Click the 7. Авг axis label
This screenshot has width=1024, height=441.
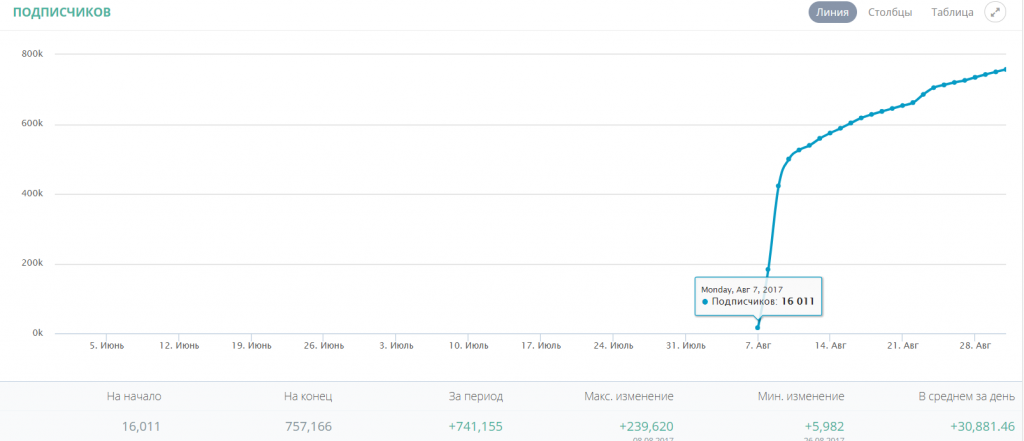coord(757,346)
